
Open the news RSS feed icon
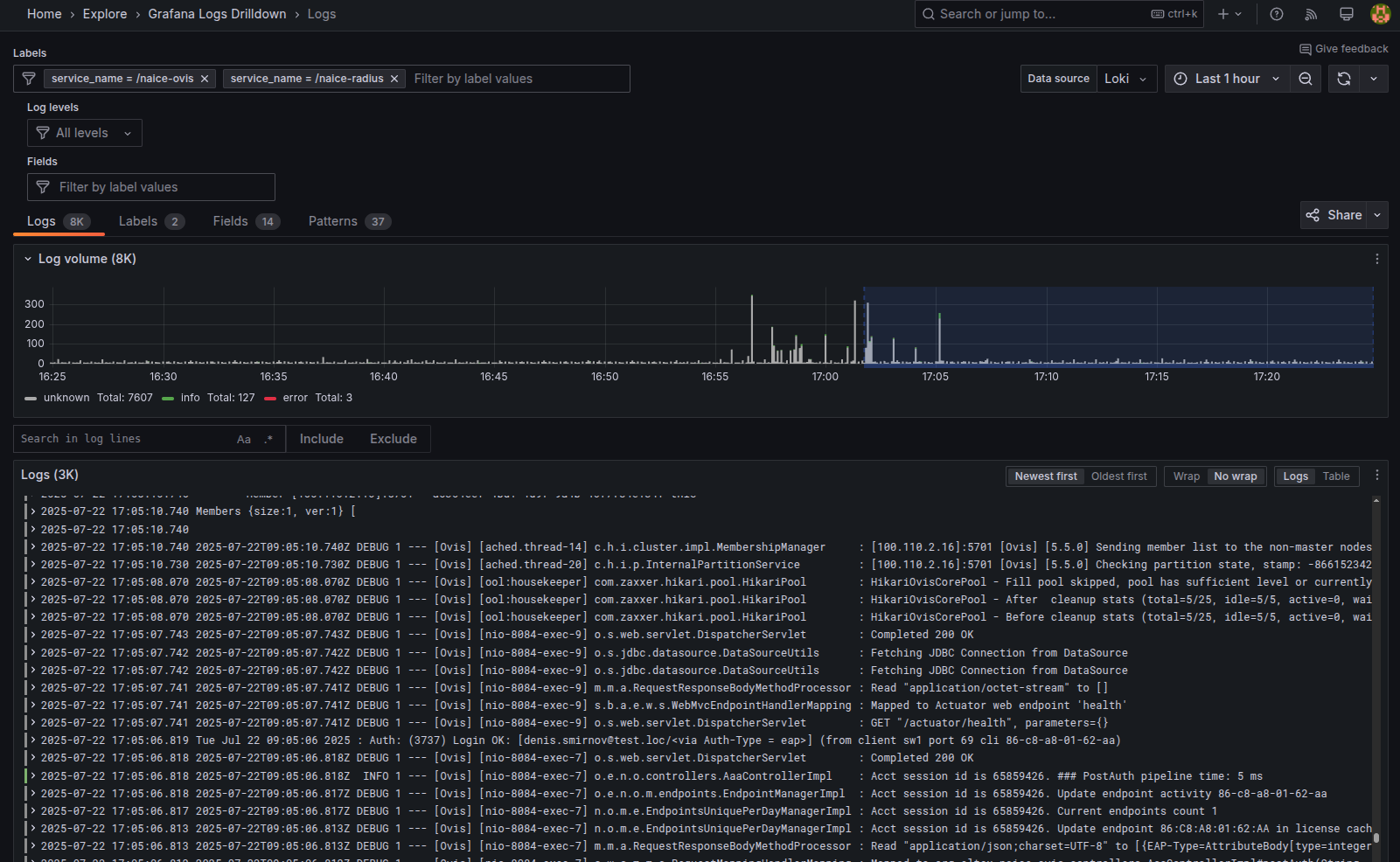pyautogui.click(x=1311, y=14)
